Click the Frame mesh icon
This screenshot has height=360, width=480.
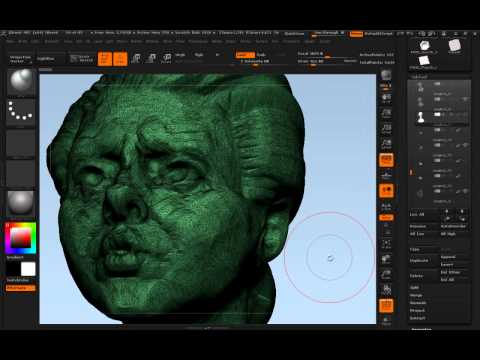click(x=386, y=245)
